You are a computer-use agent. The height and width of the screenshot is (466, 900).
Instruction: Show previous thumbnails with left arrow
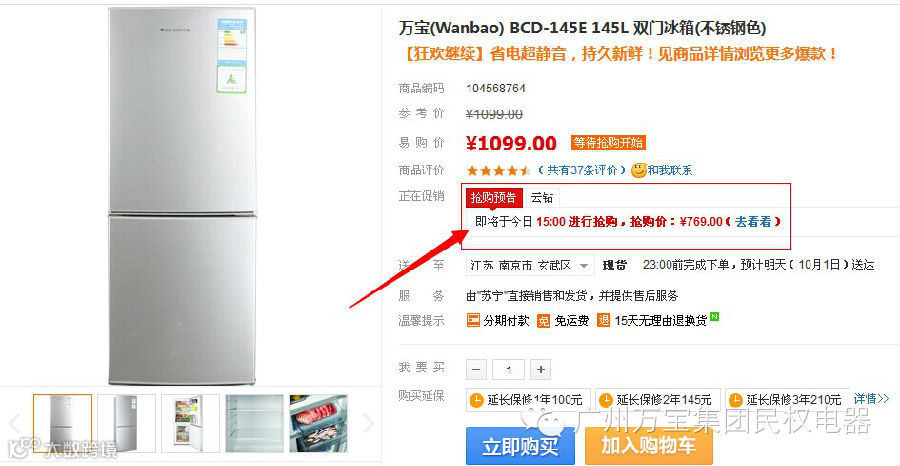(x=15, y=424)
